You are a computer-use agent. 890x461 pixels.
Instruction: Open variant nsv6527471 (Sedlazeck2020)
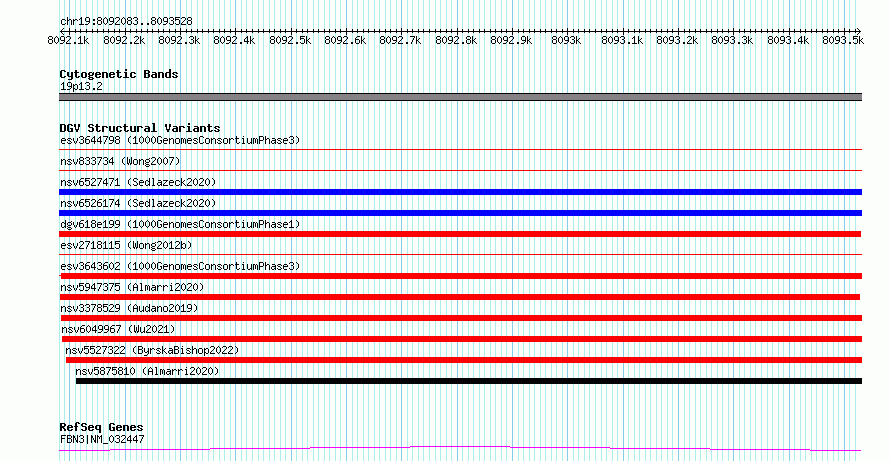138,182
